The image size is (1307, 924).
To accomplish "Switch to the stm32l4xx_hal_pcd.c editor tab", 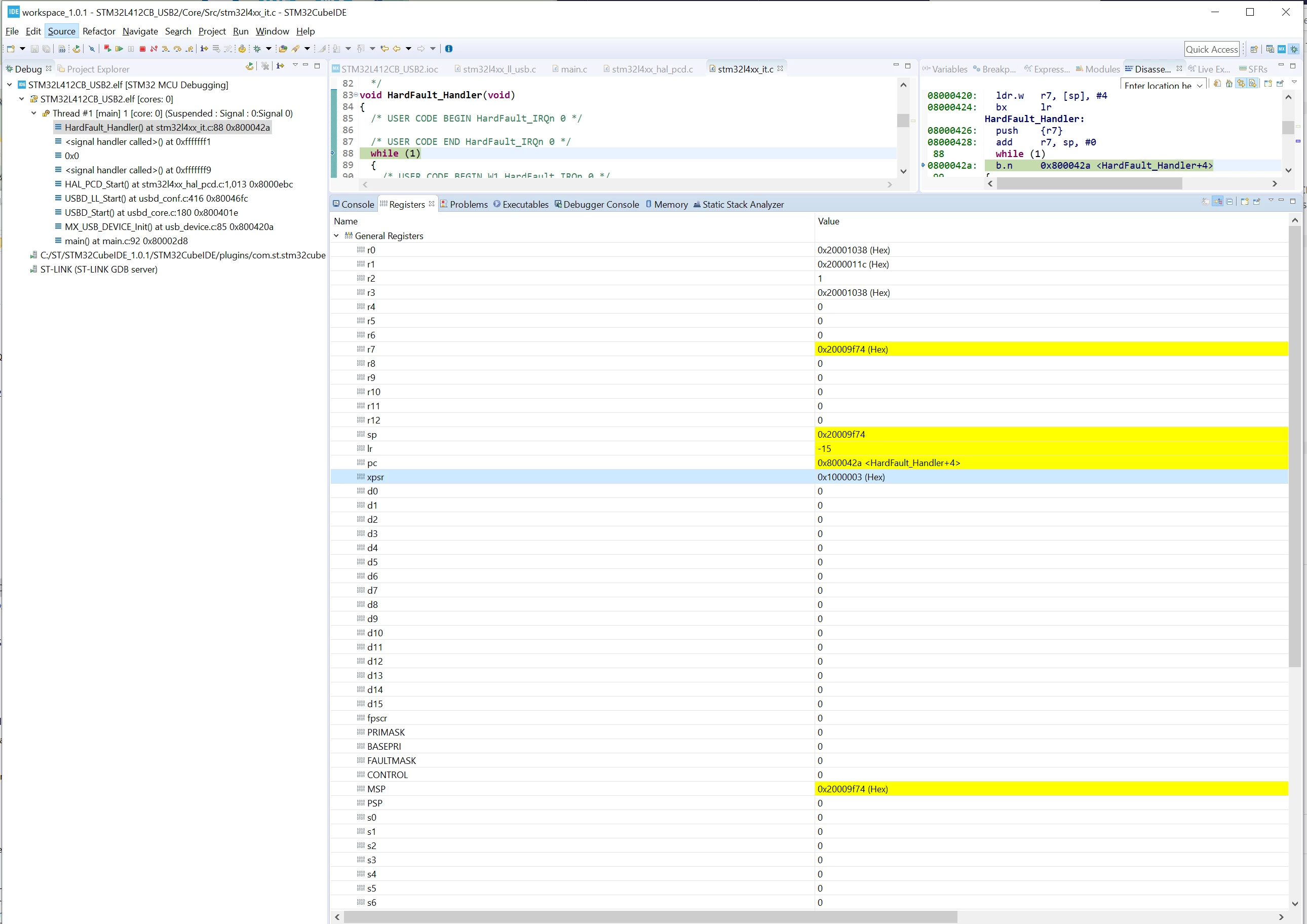I will [x=648, y=69].
